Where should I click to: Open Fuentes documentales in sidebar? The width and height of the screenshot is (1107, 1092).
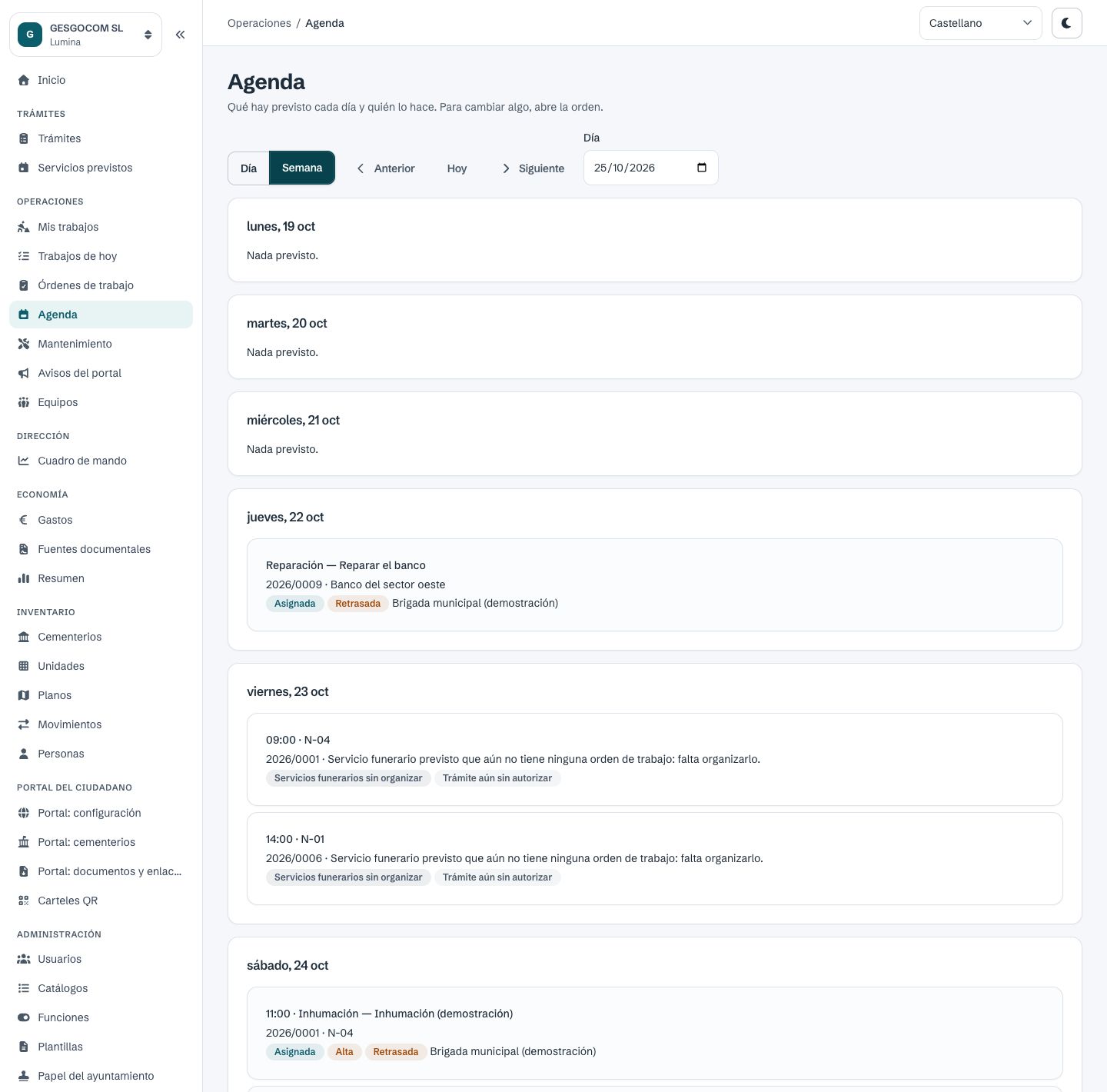pyautogui.click(x=101, y=549)
